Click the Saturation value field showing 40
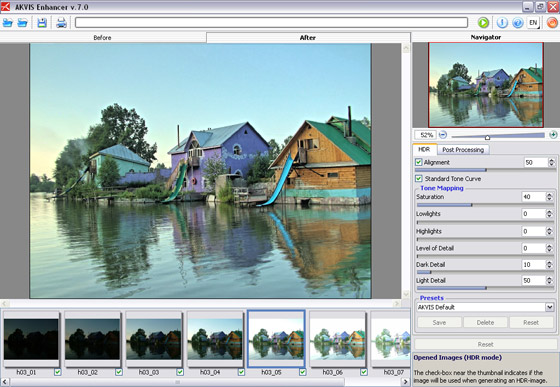Screen dimensions: 560x387 (x=535, y=197)
